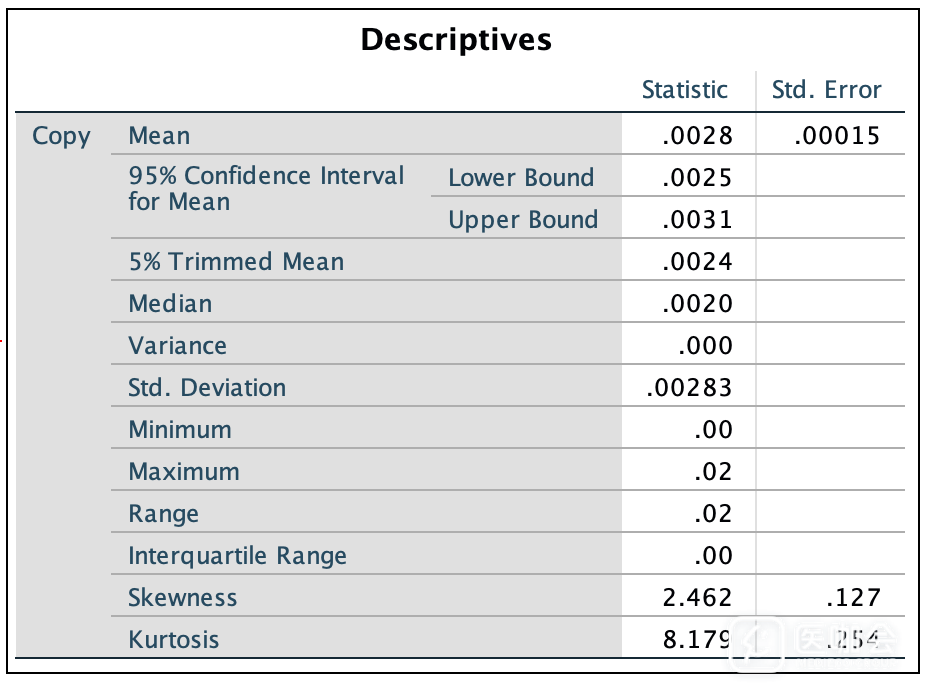This screenshot has width=926, height=696.
Task: Select the Median value .0020
Action: pos(697,304)
